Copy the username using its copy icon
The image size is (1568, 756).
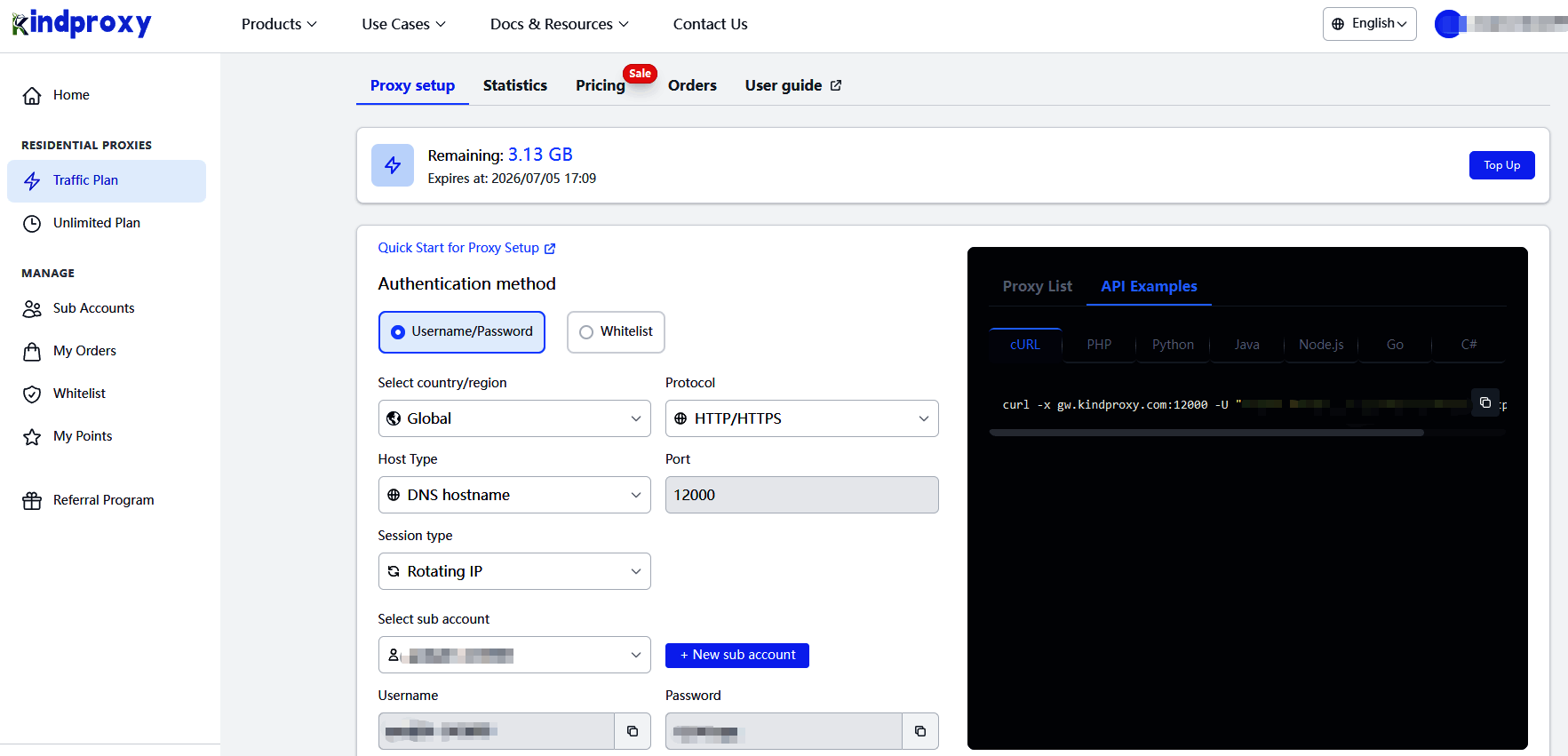tap(633, 731)
